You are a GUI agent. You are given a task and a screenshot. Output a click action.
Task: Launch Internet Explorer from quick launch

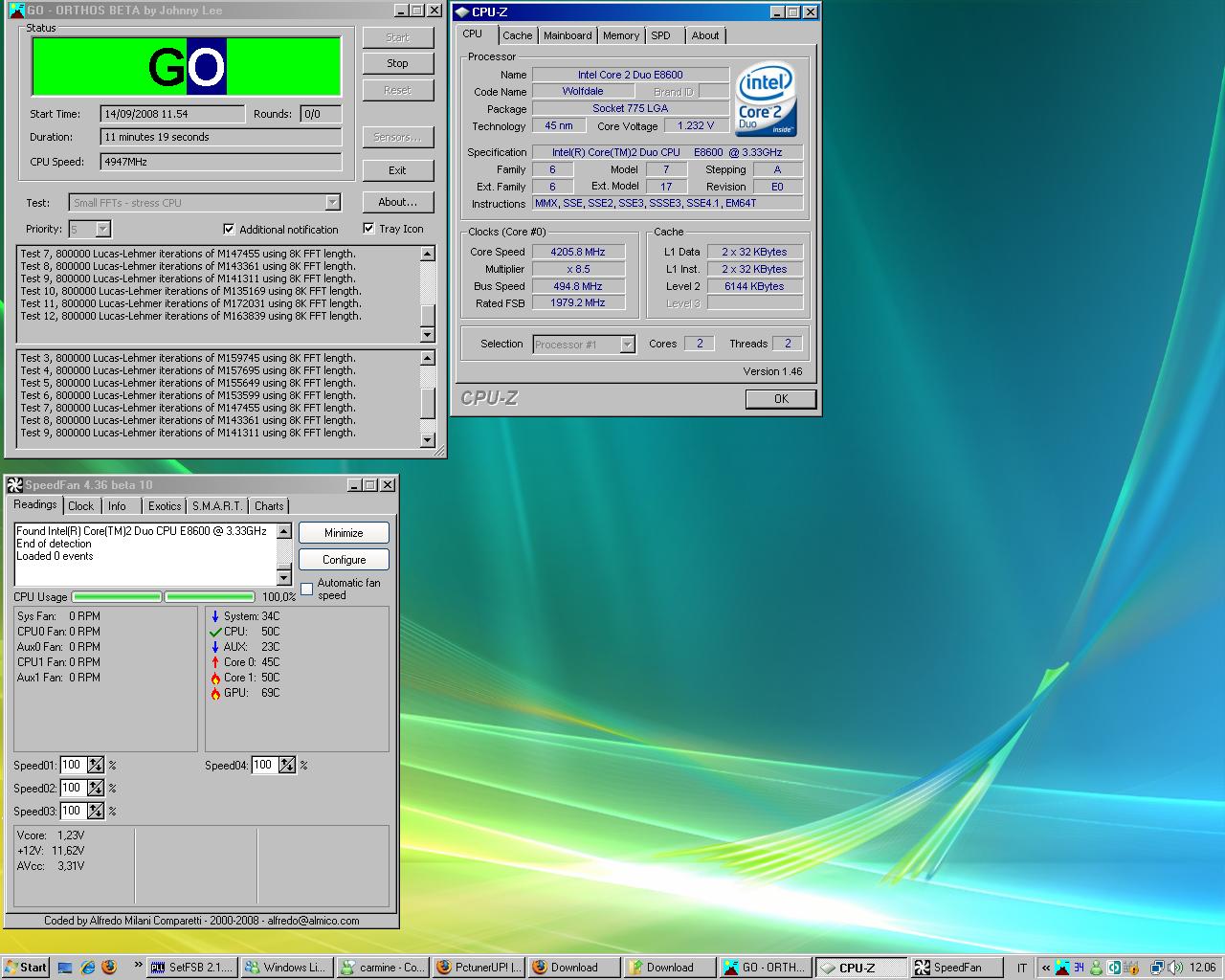point(88,967)
